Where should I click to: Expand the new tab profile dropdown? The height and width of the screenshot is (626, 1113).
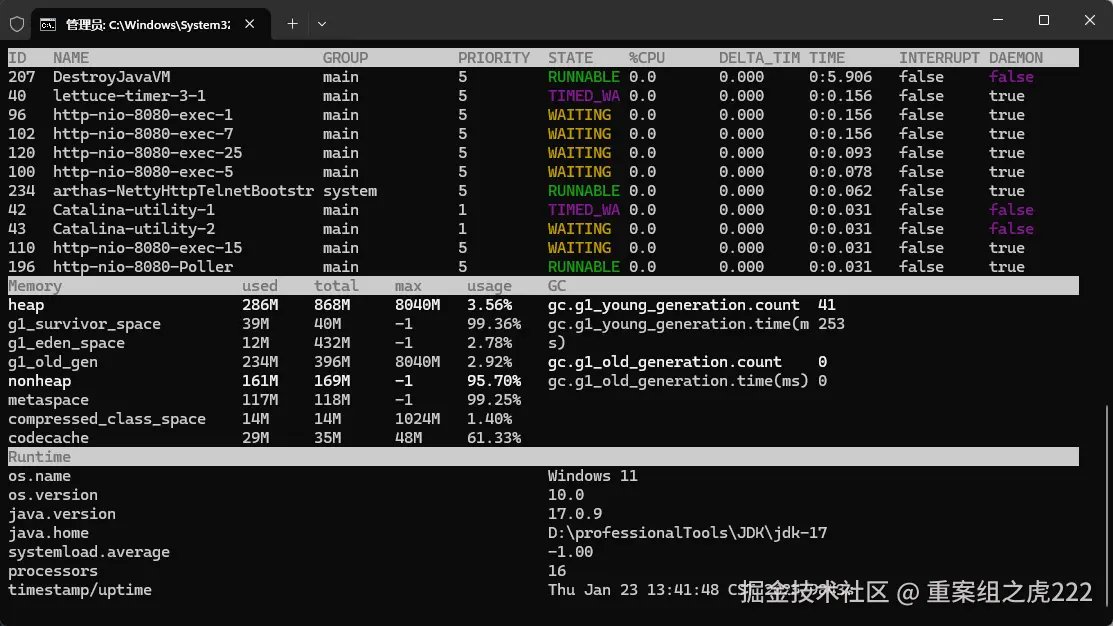pos(322,24)
